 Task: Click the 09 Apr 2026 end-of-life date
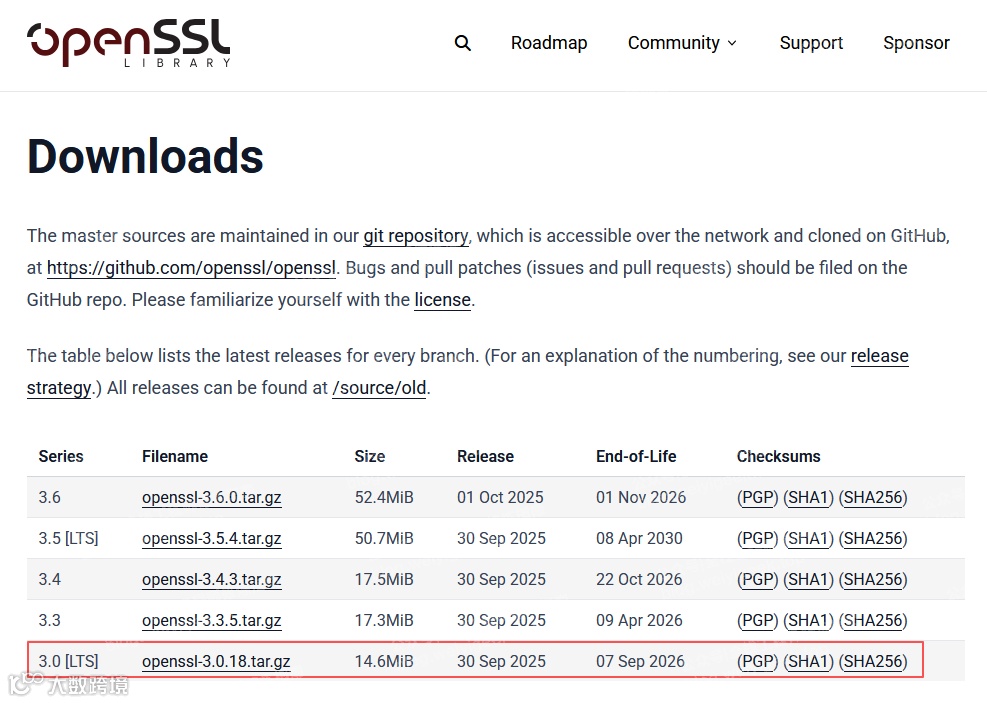(639, 620)
